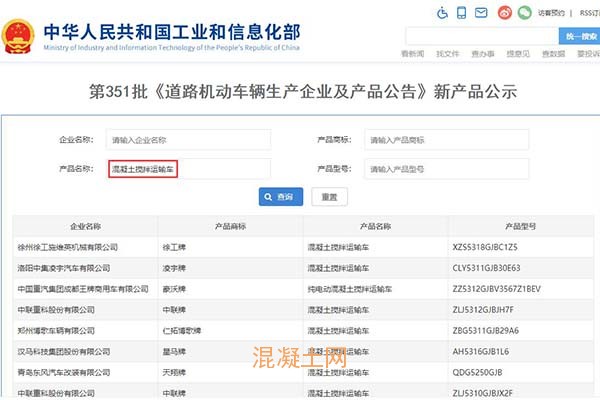Click the email envelope icon
600x400 pixels.
pyautogui.click(x=481, y=13)
